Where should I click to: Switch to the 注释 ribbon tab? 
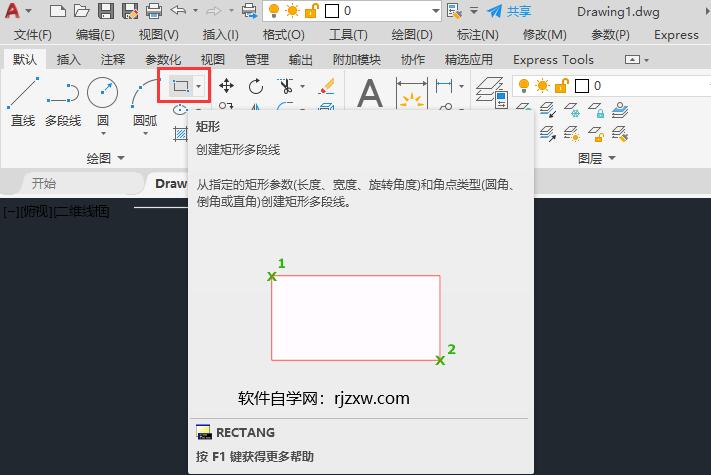(x=113, y=59)
